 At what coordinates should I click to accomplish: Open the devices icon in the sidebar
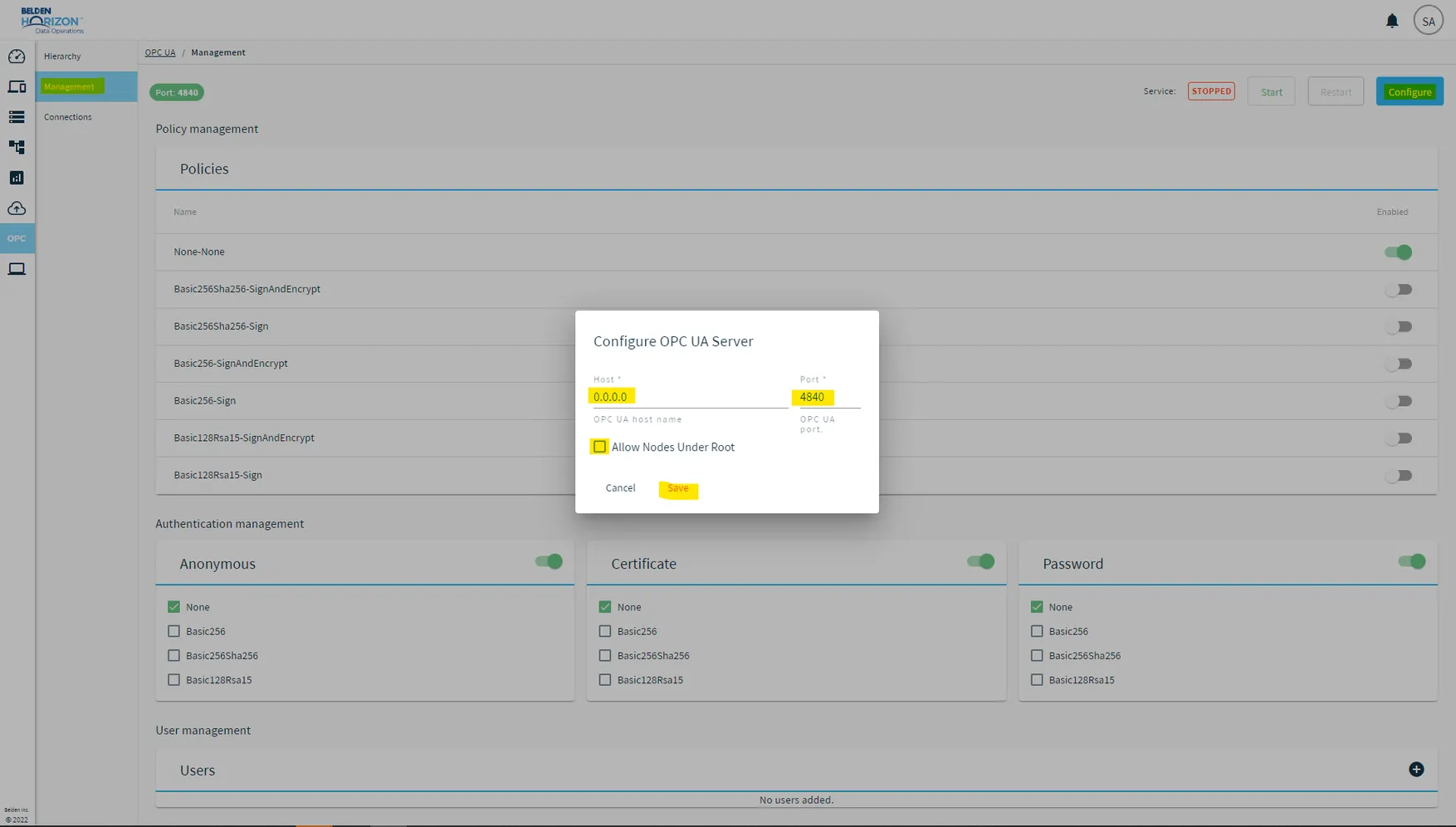[17, 87]
